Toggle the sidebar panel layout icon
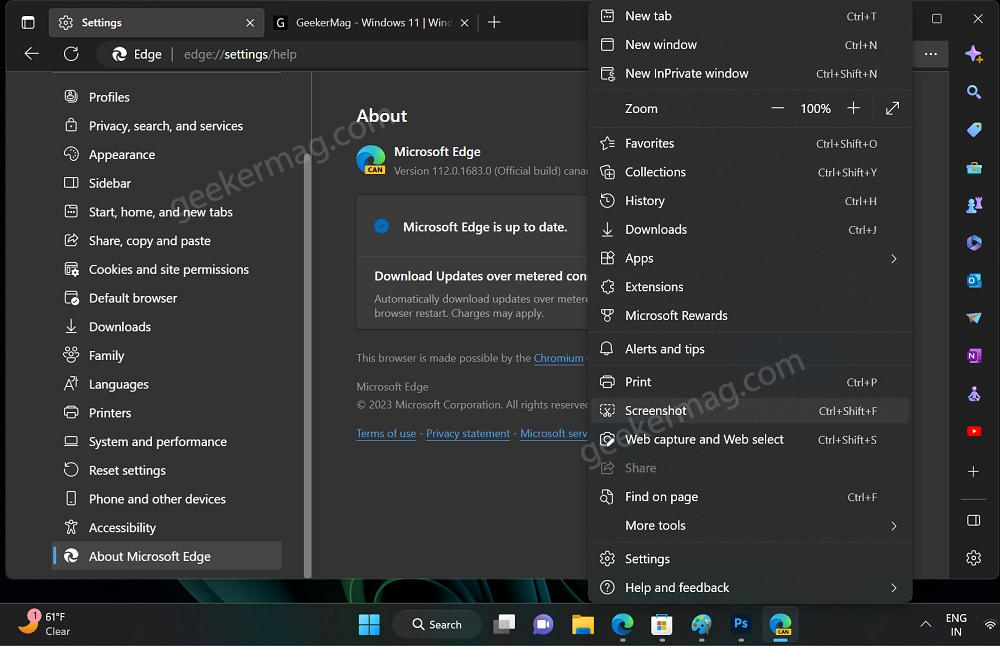Screen dimensions: 1000x647 pyautogui.click(x=973, y=521)
